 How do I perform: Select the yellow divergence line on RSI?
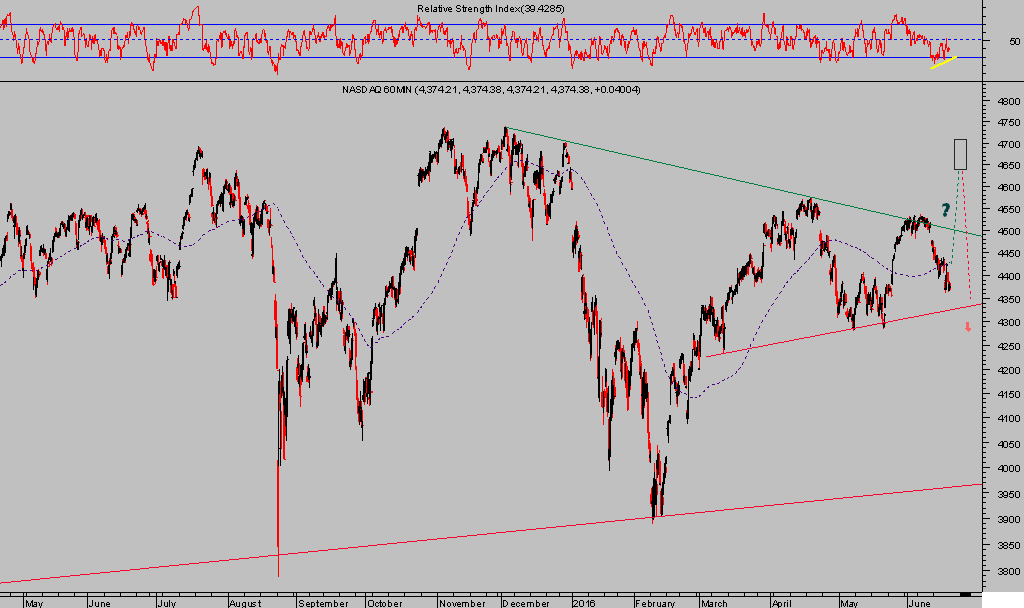(x=943, y=63)
